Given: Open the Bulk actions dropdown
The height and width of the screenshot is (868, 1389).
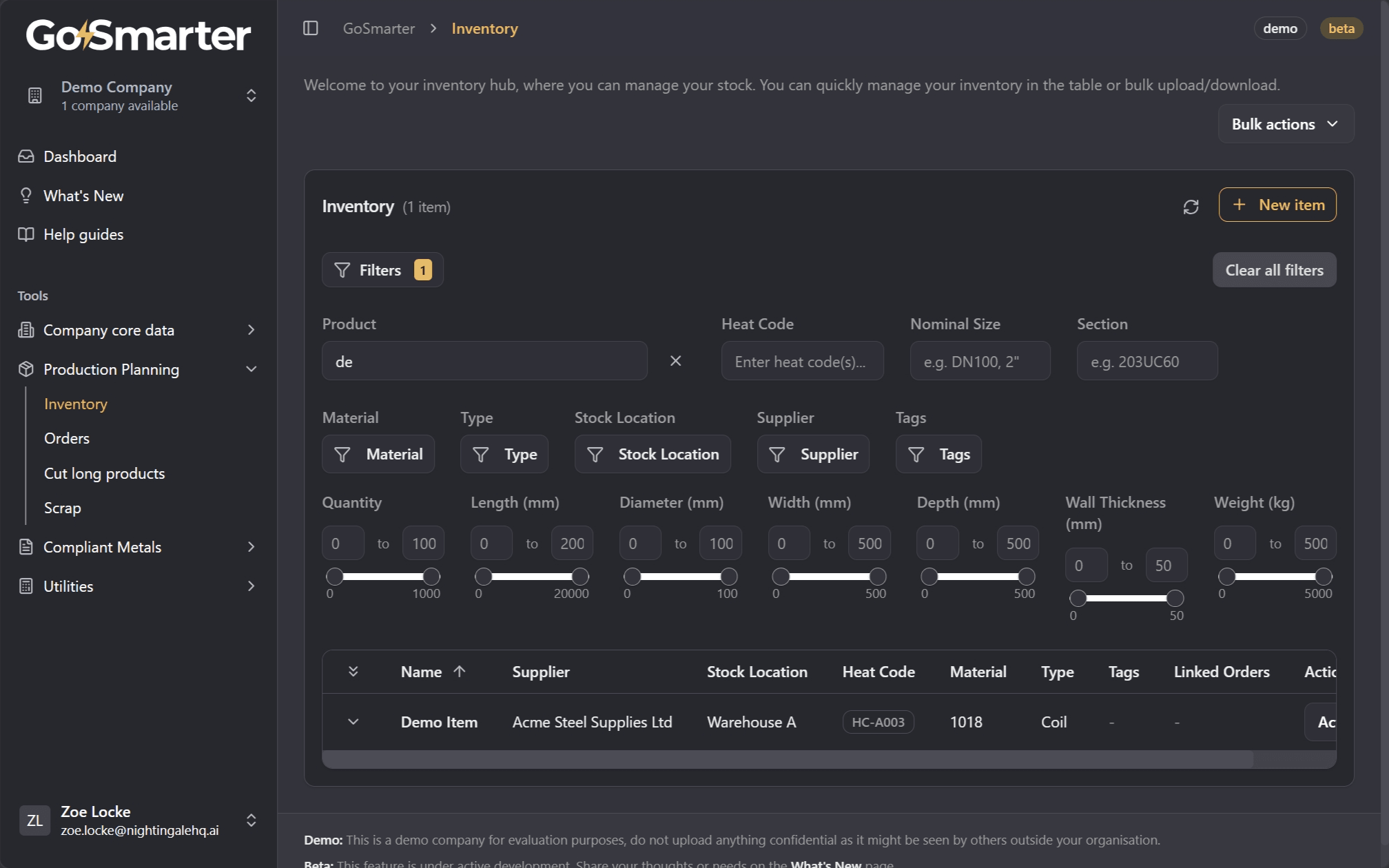Looking at the screenshot, I should tap(1286, 124).
